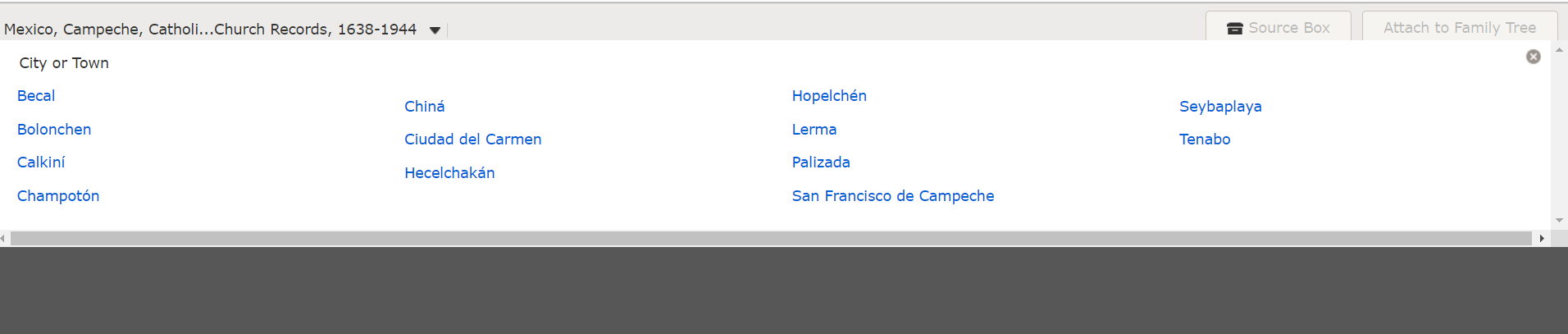Open Hopelchén church records

coord(829,96)
